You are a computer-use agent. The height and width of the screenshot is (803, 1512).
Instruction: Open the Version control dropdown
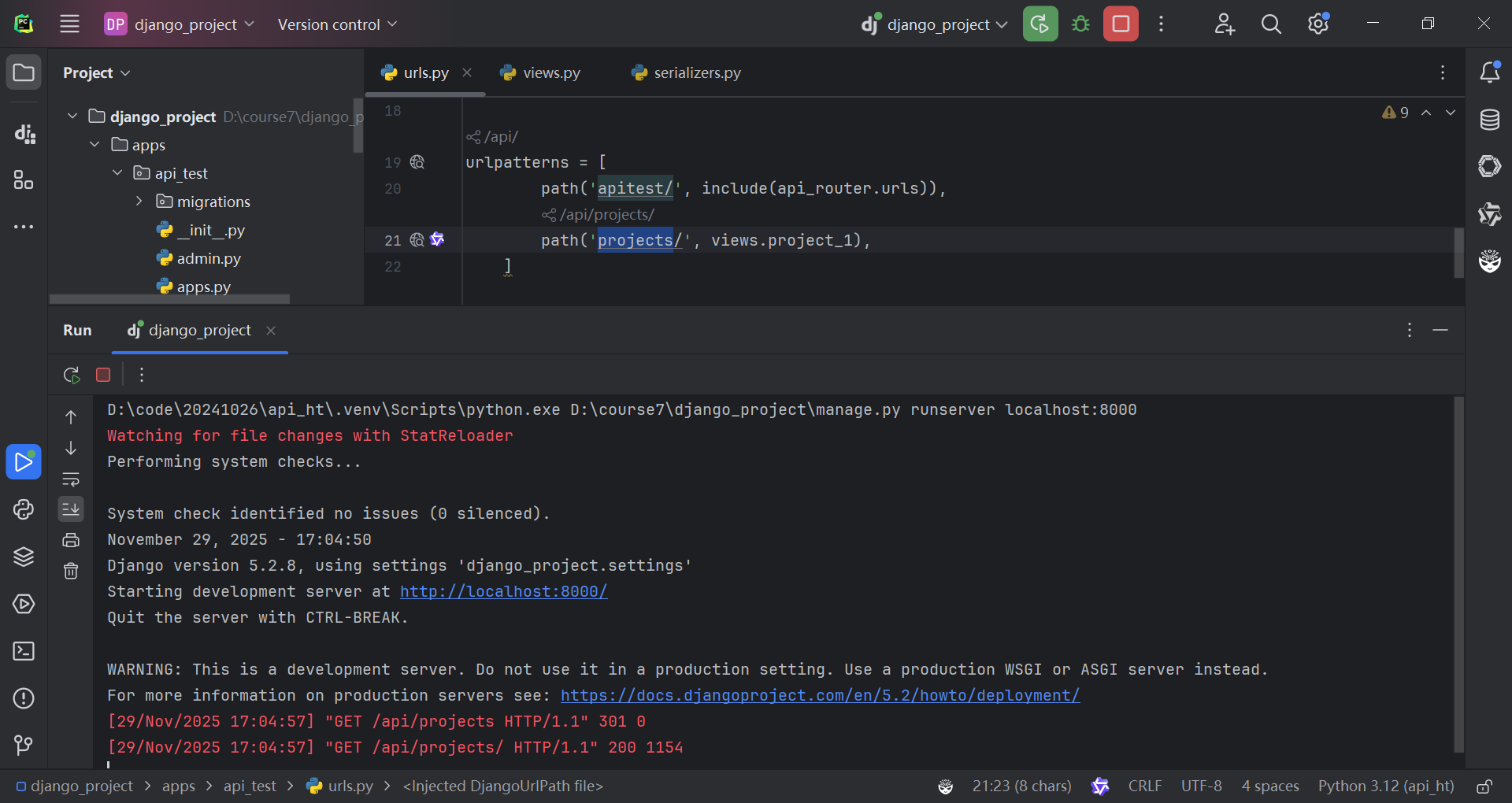tap(337, 24)
